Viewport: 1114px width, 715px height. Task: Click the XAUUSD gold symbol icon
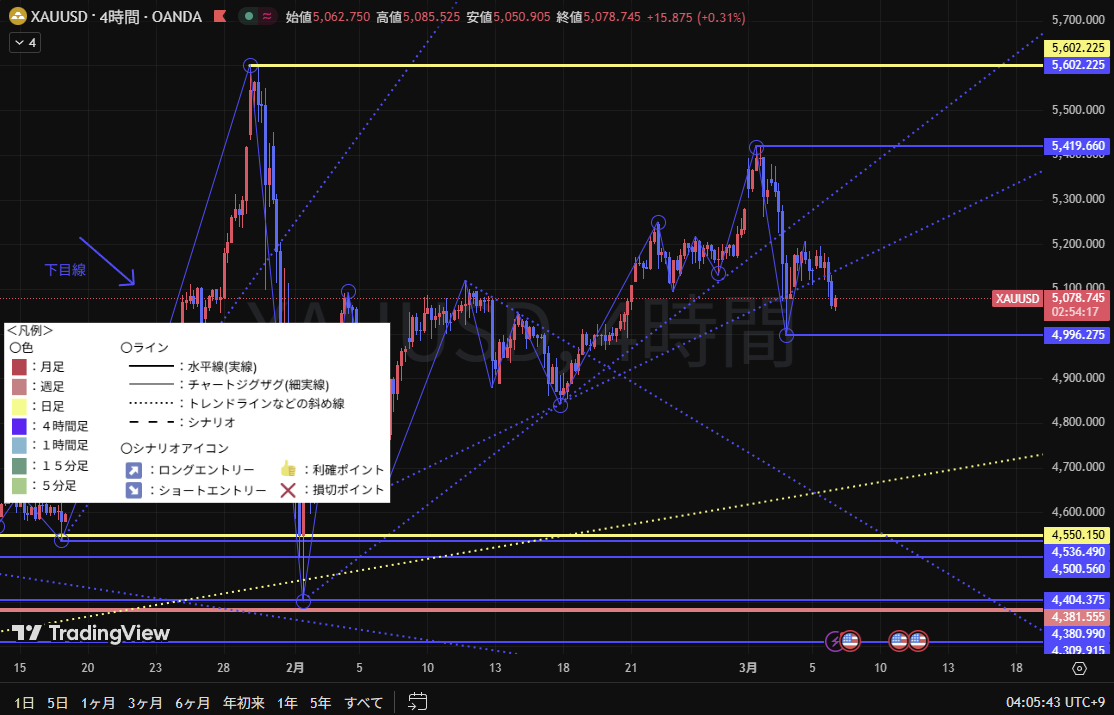(x=17, y=17)
